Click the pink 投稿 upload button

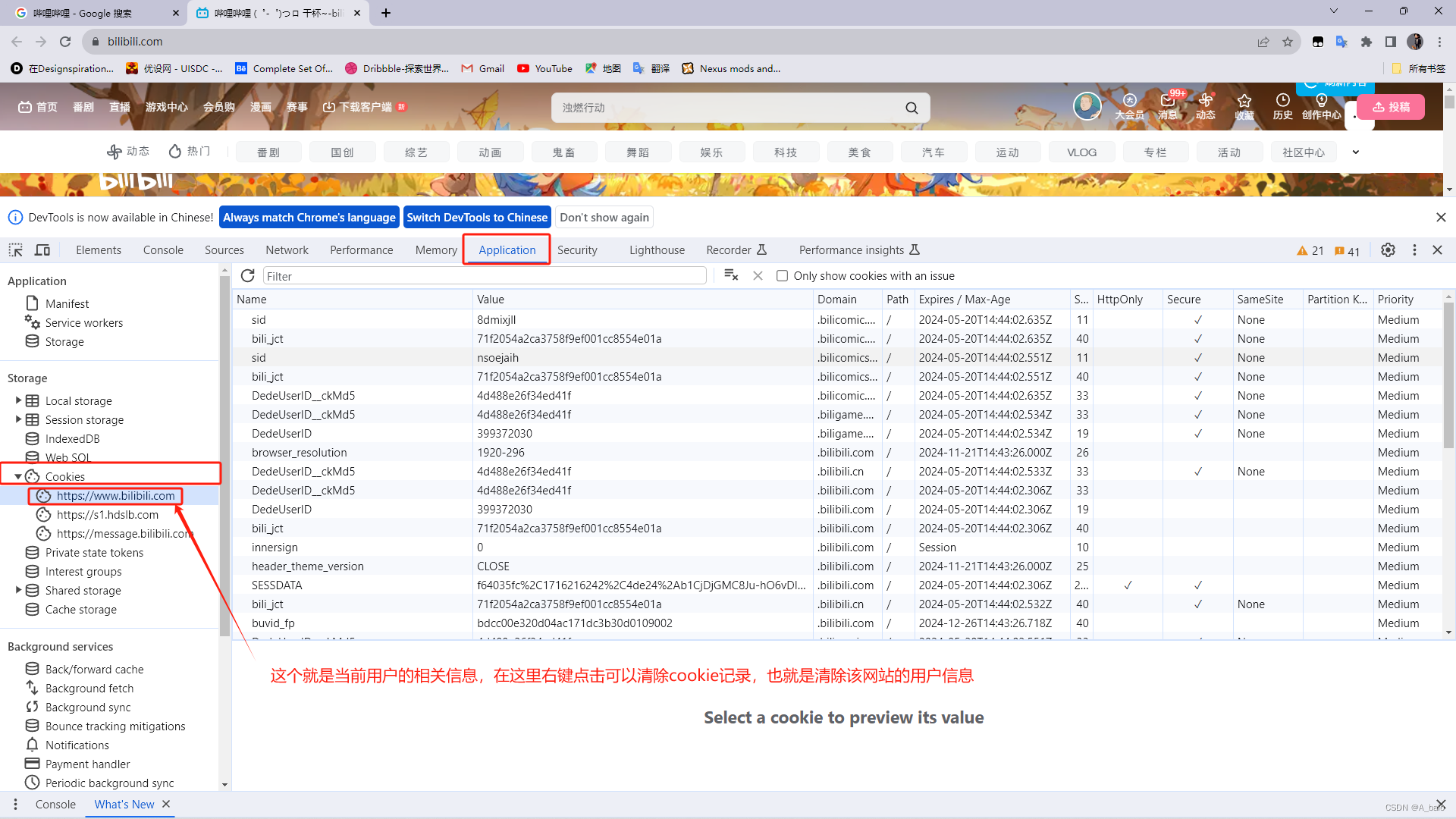click(x=1391, y=107)
